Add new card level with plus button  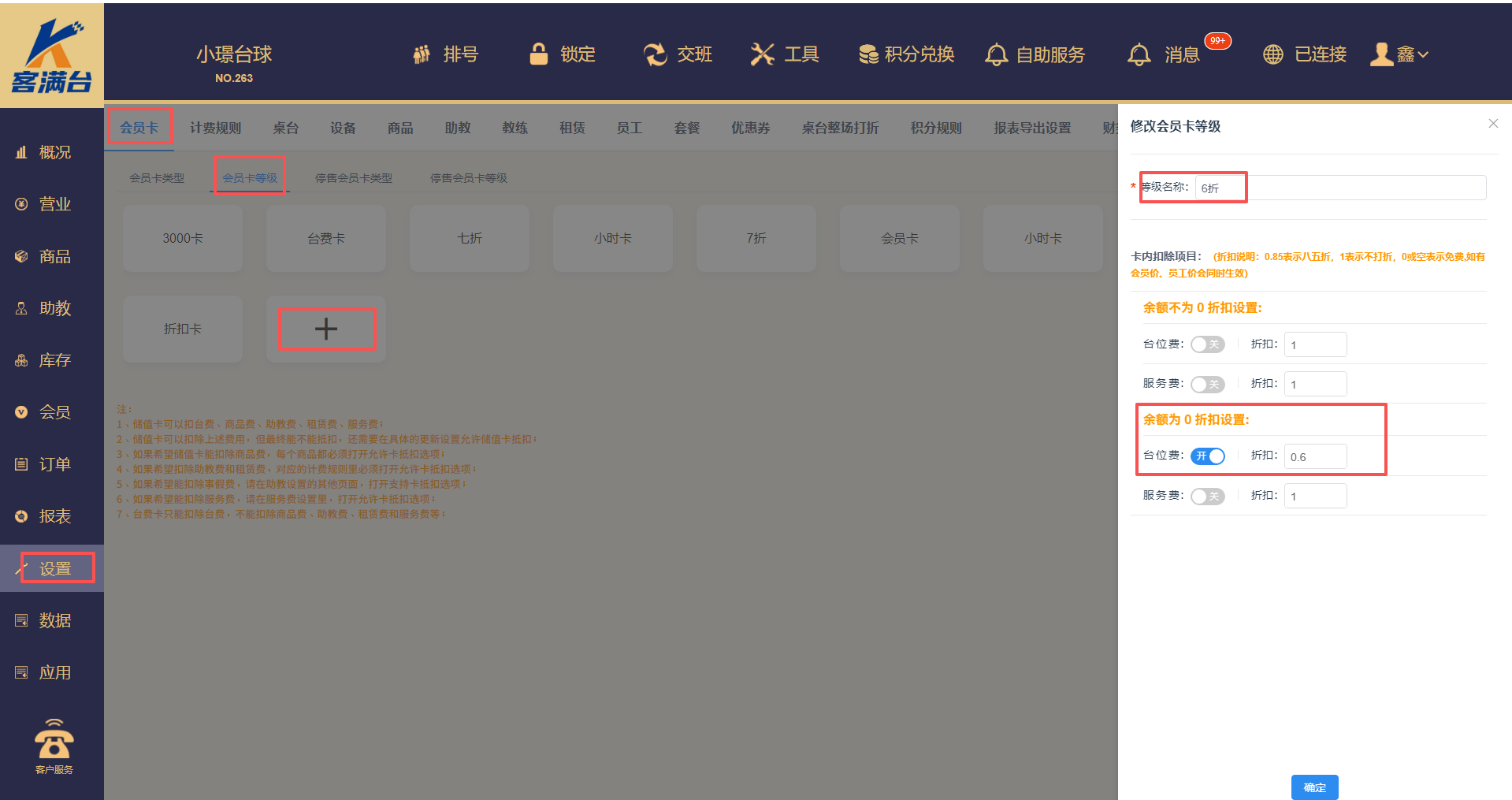(326, 329)
